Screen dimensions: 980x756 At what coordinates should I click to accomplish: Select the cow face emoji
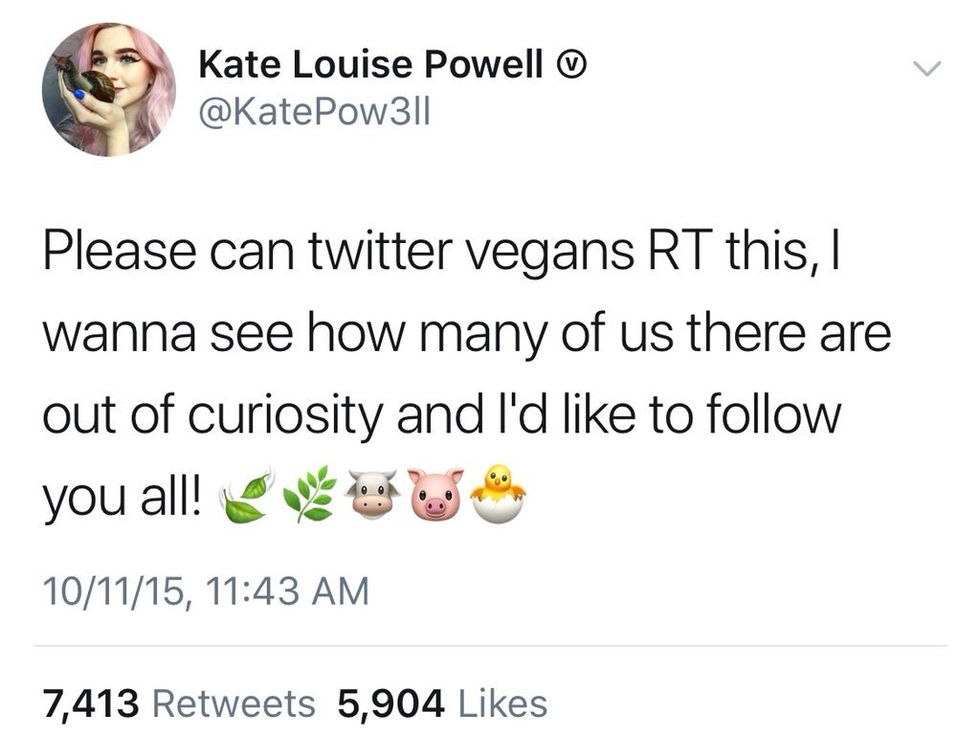[372, 493]
